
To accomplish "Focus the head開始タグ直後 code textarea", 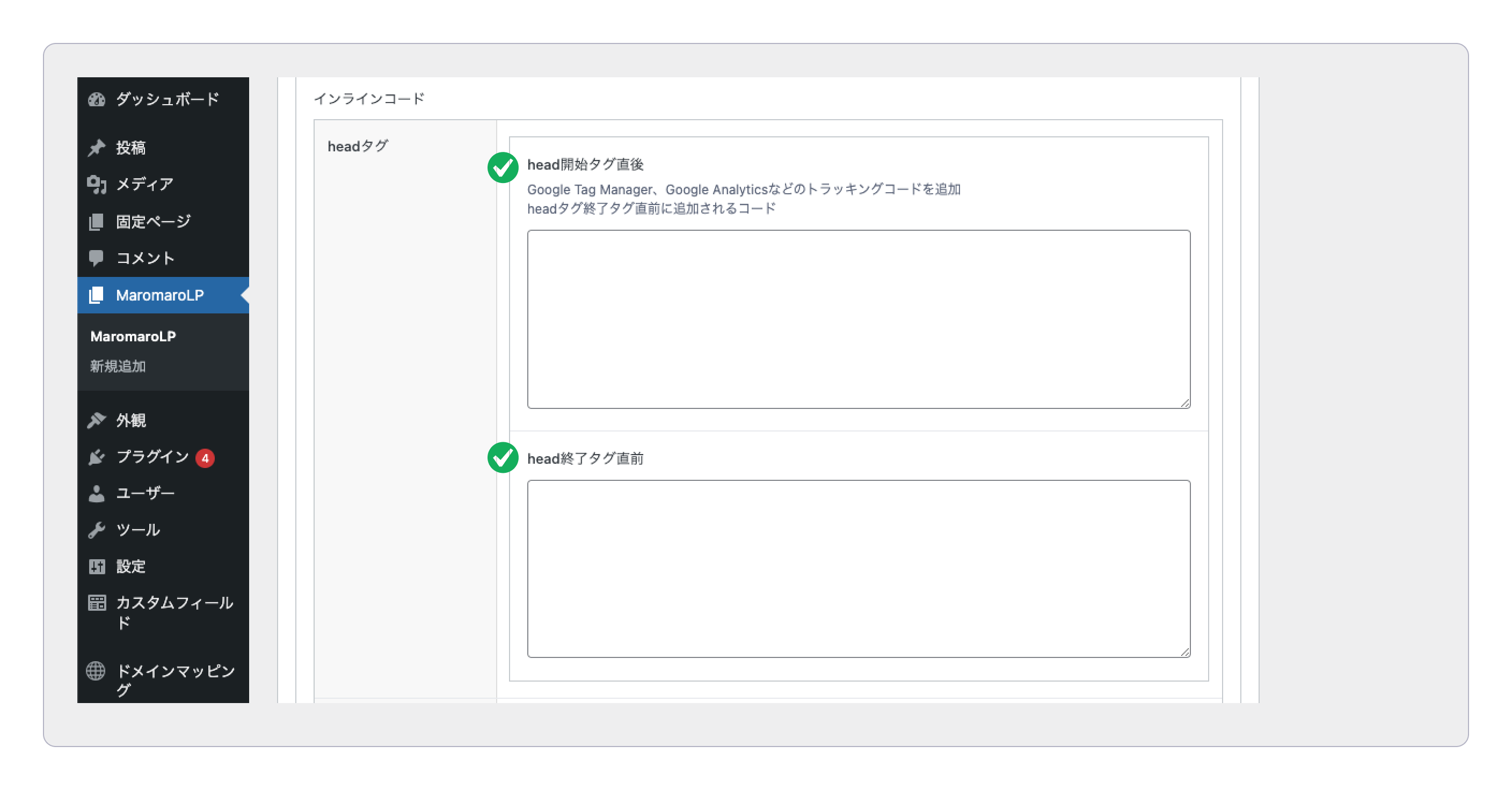I will 858,319.
